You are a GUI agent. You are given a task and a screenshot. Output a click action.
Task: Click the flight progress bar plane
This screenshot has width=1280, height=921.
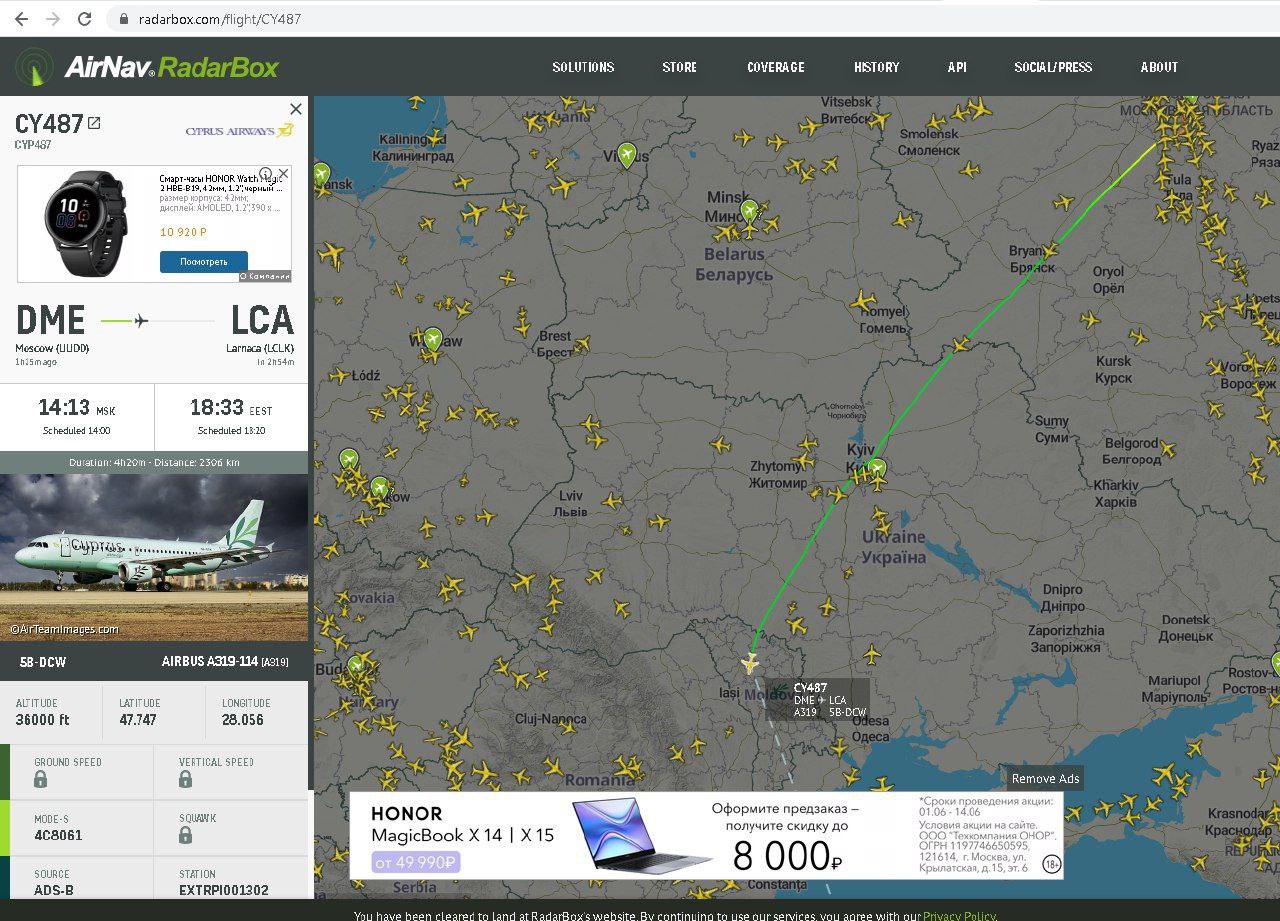[140, 320]
